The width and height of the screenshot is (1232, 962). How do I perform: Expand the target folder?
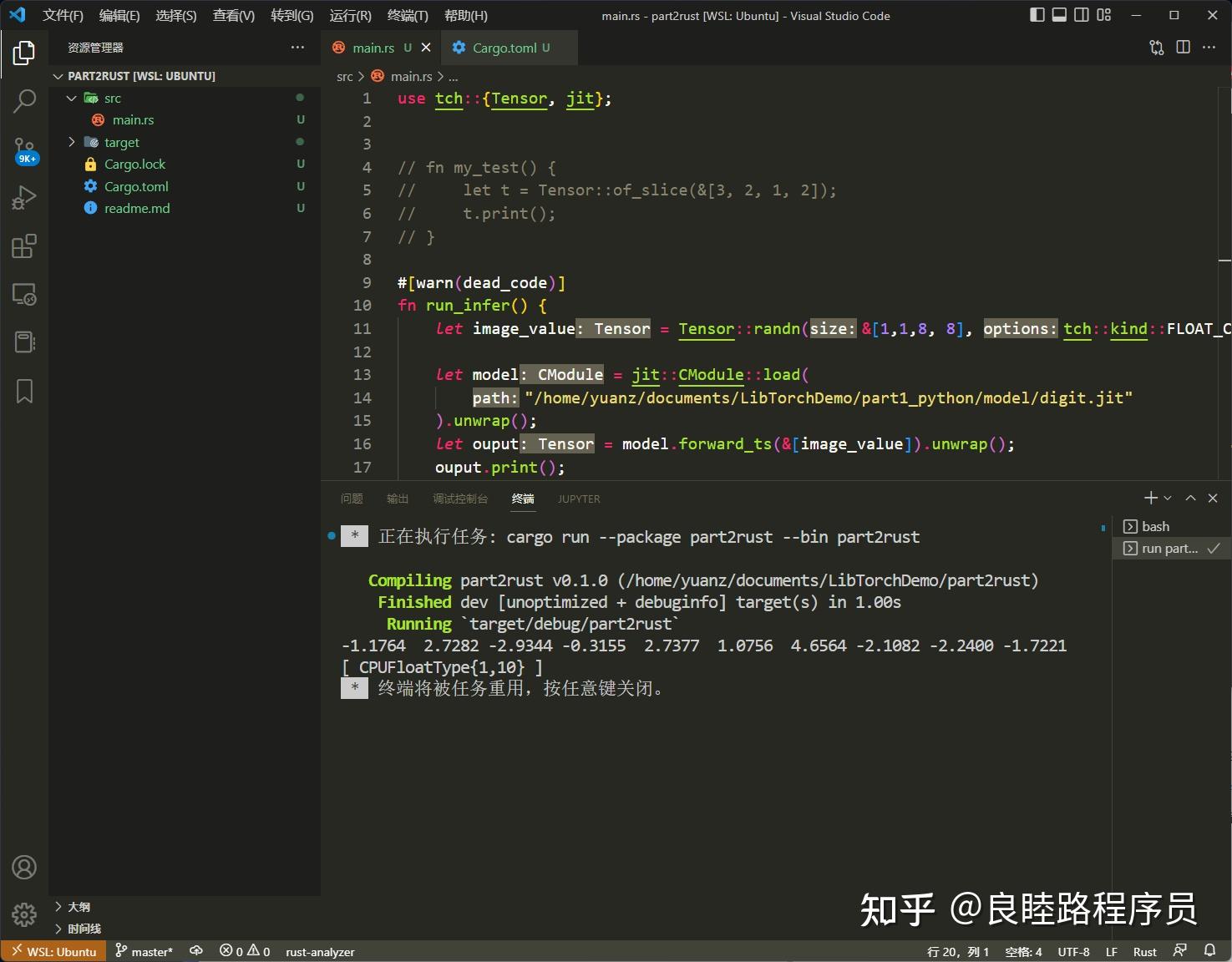point(72,142)
